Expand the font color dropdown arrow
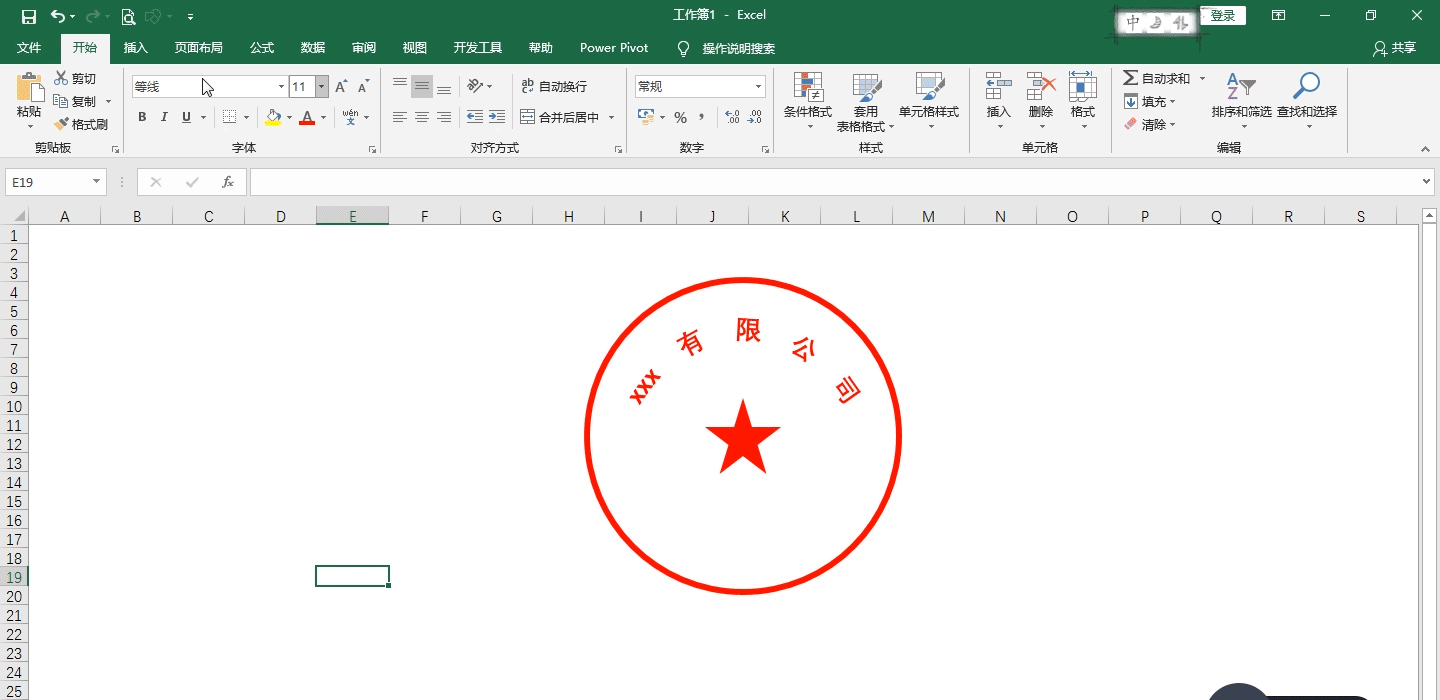Image resolution: width=1440 pixels, height=700 pixels. 323,117
